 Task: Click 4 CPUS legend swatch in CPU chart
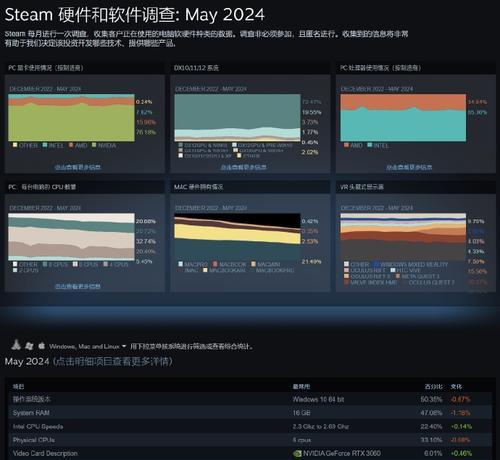(x=105, y=264)
